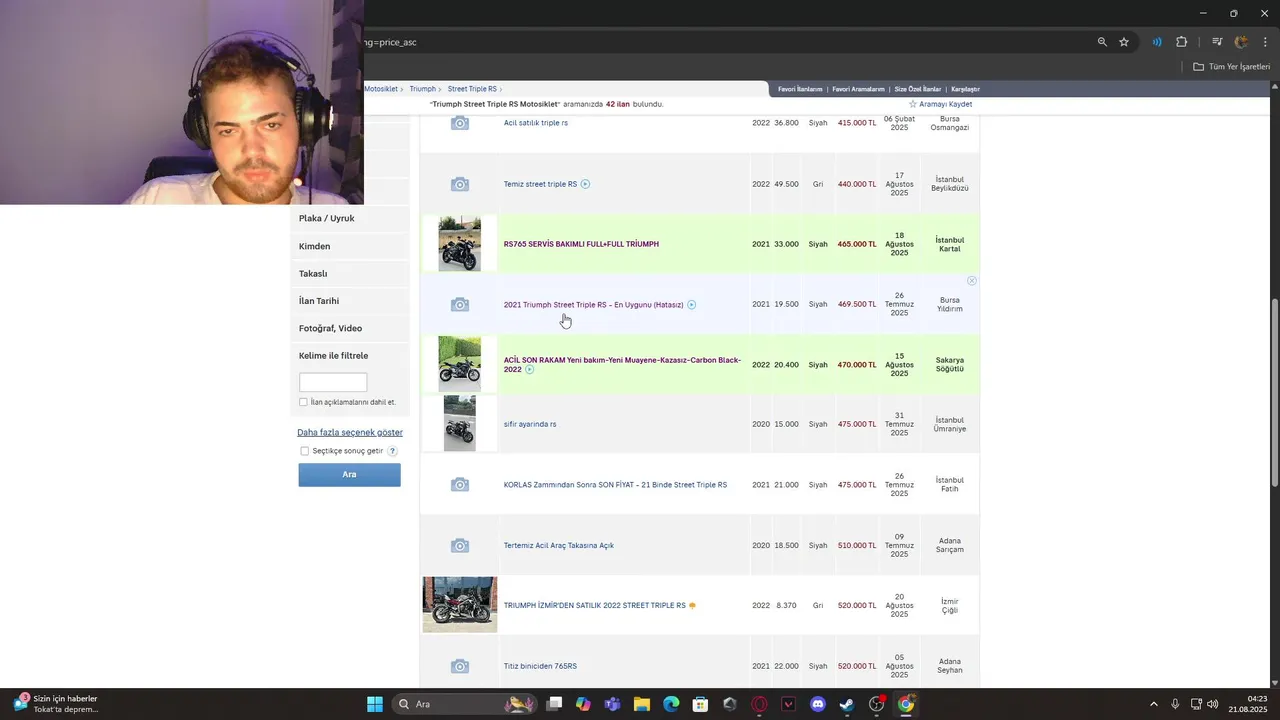Image resolution: width=1280 pixels, height=720 pixels.
Task: Click the Motosiklet breadcrumb link
Action: tap(381, 89)
